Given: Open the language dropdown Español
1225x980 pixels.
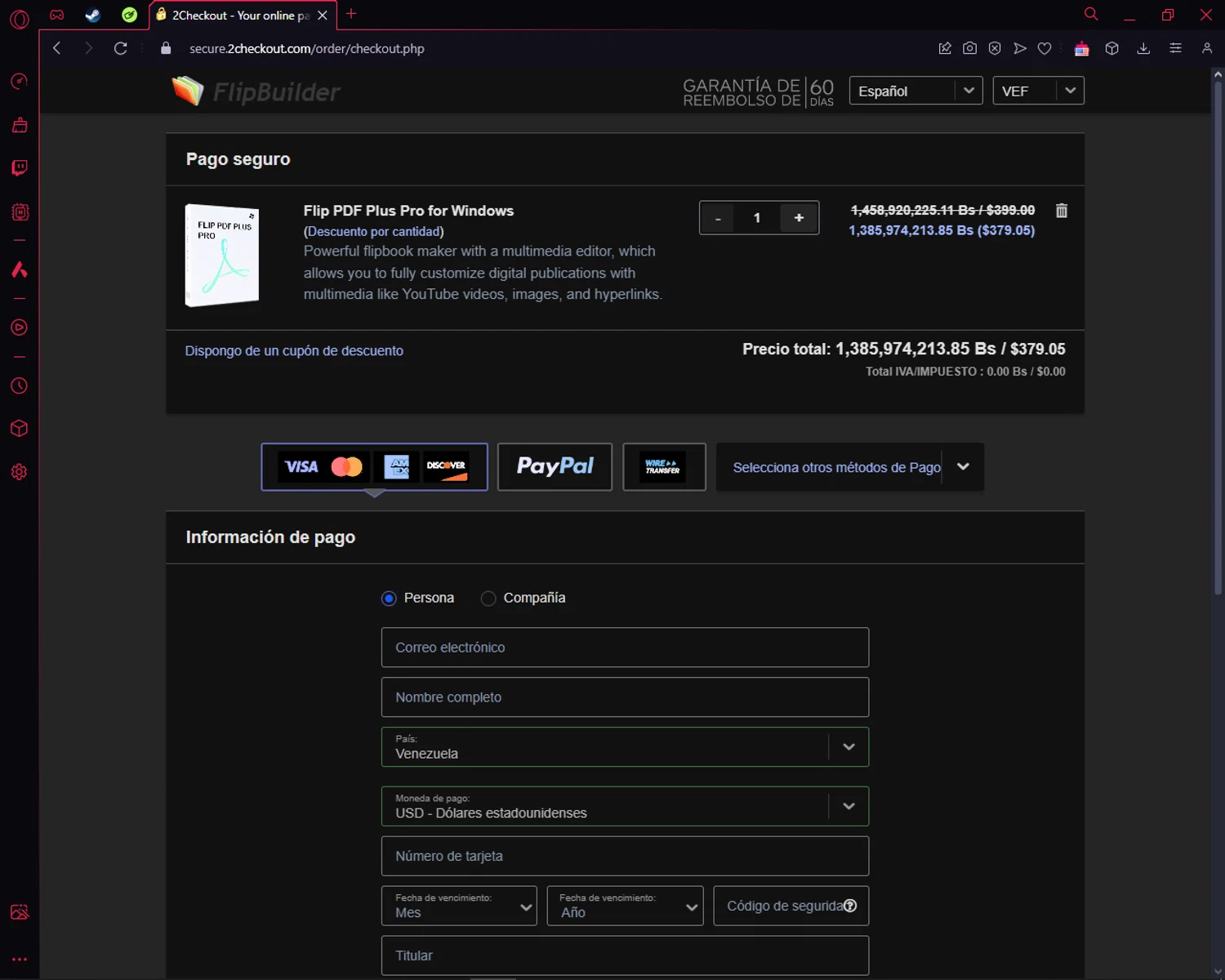Looking at the screenshot, I should 915,91.
